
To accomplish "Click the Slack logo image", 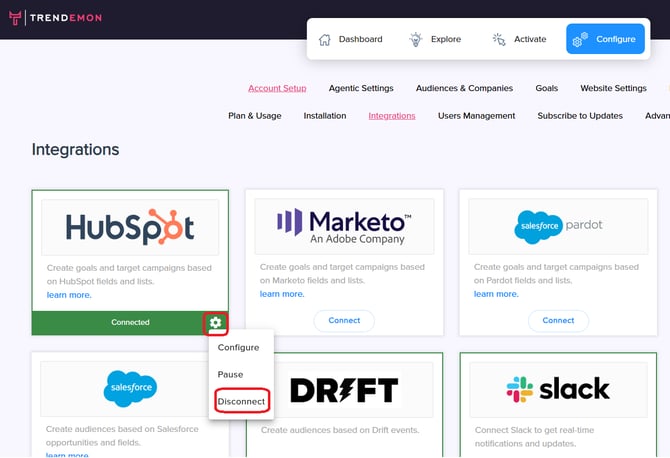I will pos(558,390).
